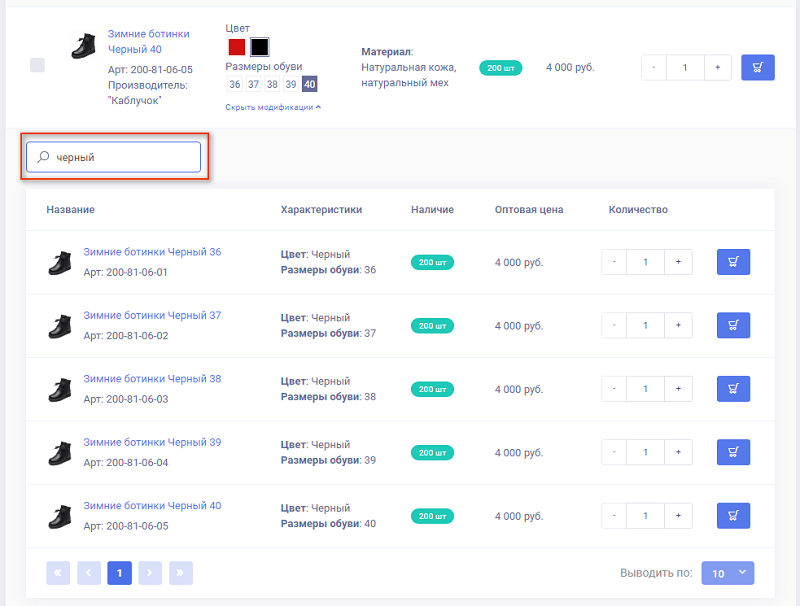
Task: Decrease quantity for Черный 36 row
Action: click(x=614, y=262)
